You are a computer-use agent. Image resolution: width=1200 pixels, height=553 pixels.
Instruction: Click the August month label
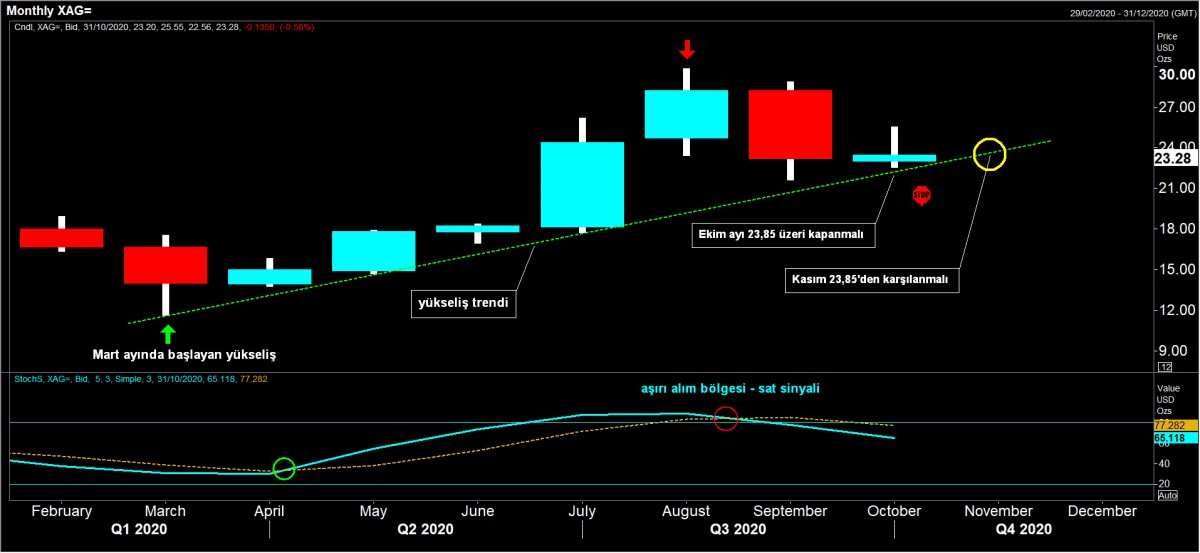click(x=686, y=511)
